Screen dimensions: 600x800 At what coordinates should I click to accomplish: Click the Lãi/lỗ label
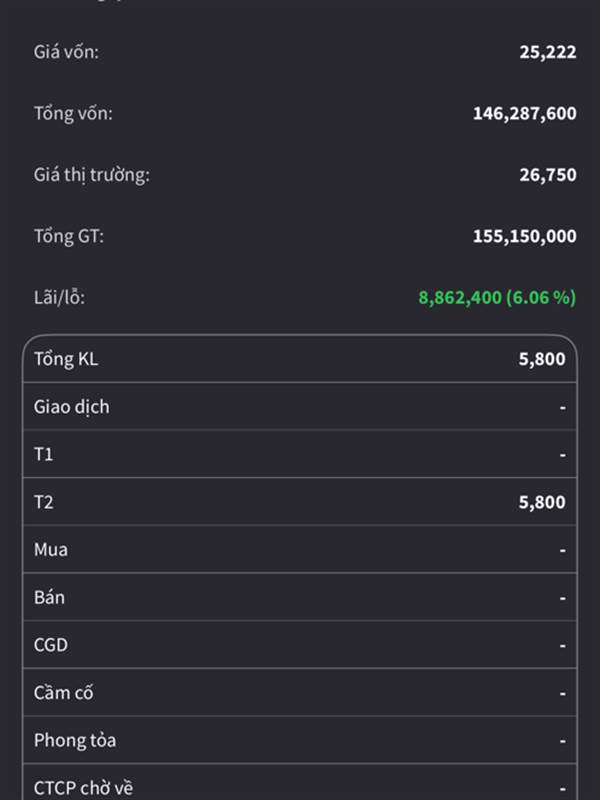[x=67, y=297]
